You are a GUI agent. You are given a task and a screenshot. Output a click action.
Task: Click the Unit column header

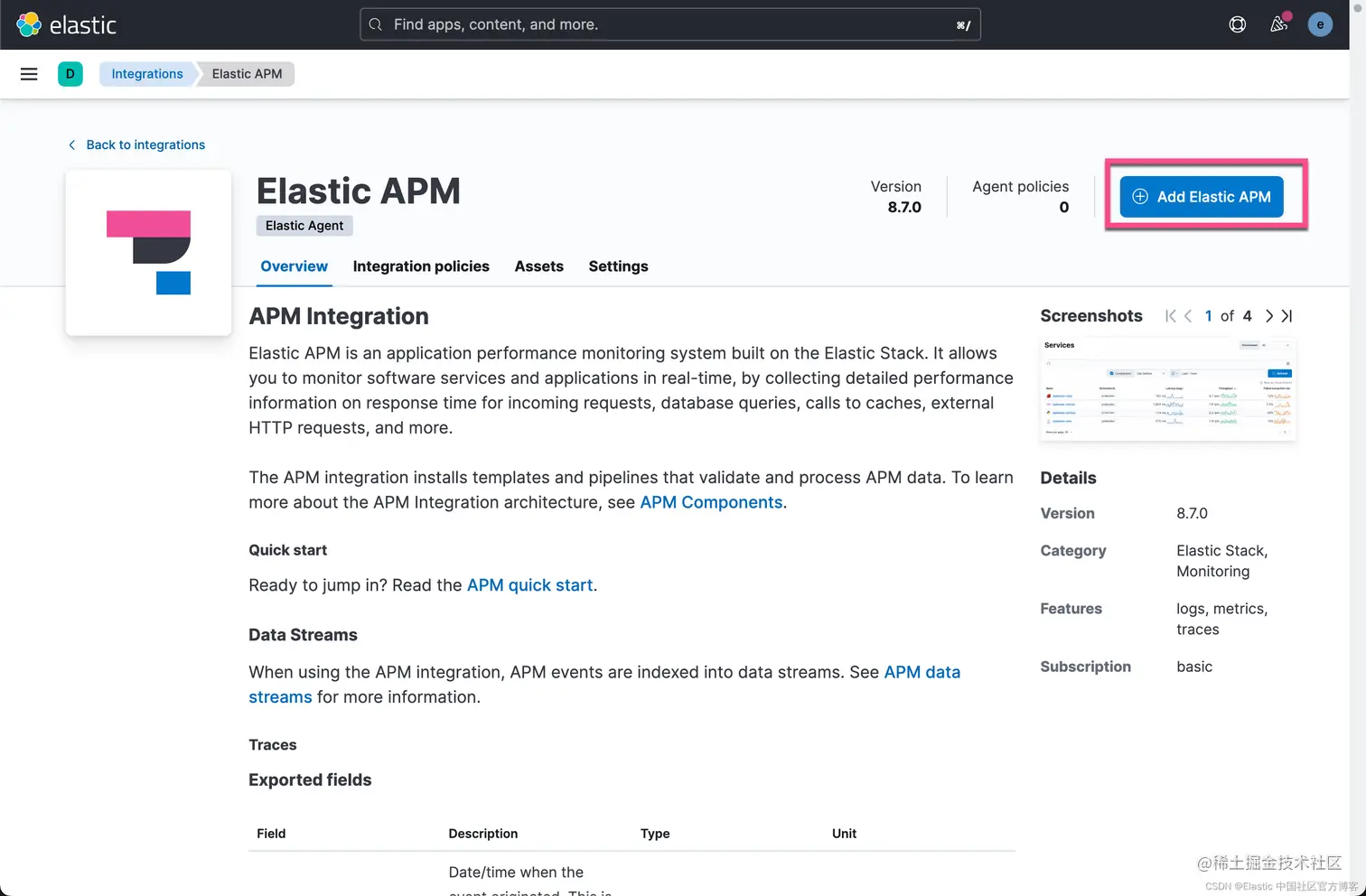844,834
